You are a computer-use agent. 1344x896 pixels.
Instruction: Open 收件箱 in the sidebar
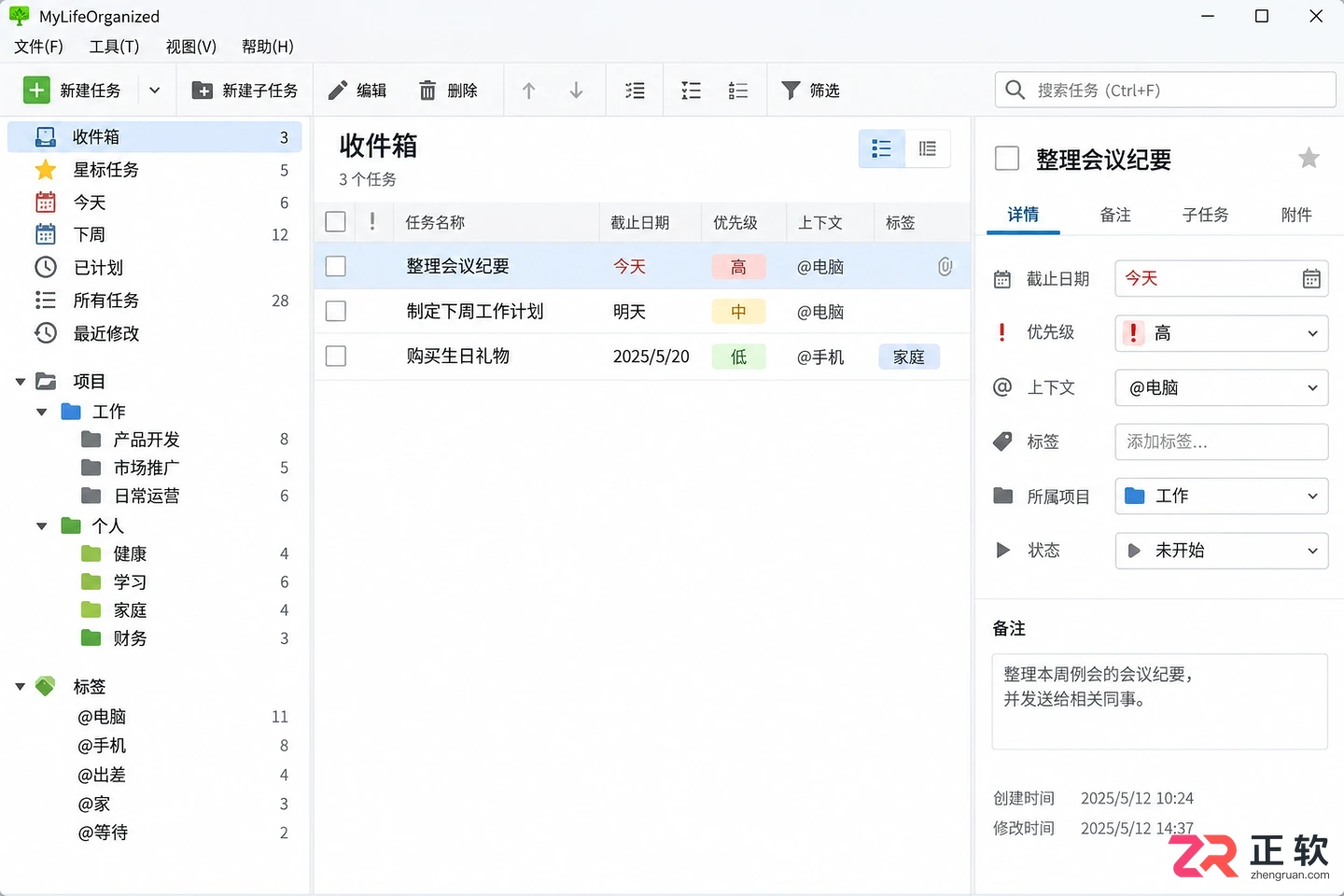point(155,137)
